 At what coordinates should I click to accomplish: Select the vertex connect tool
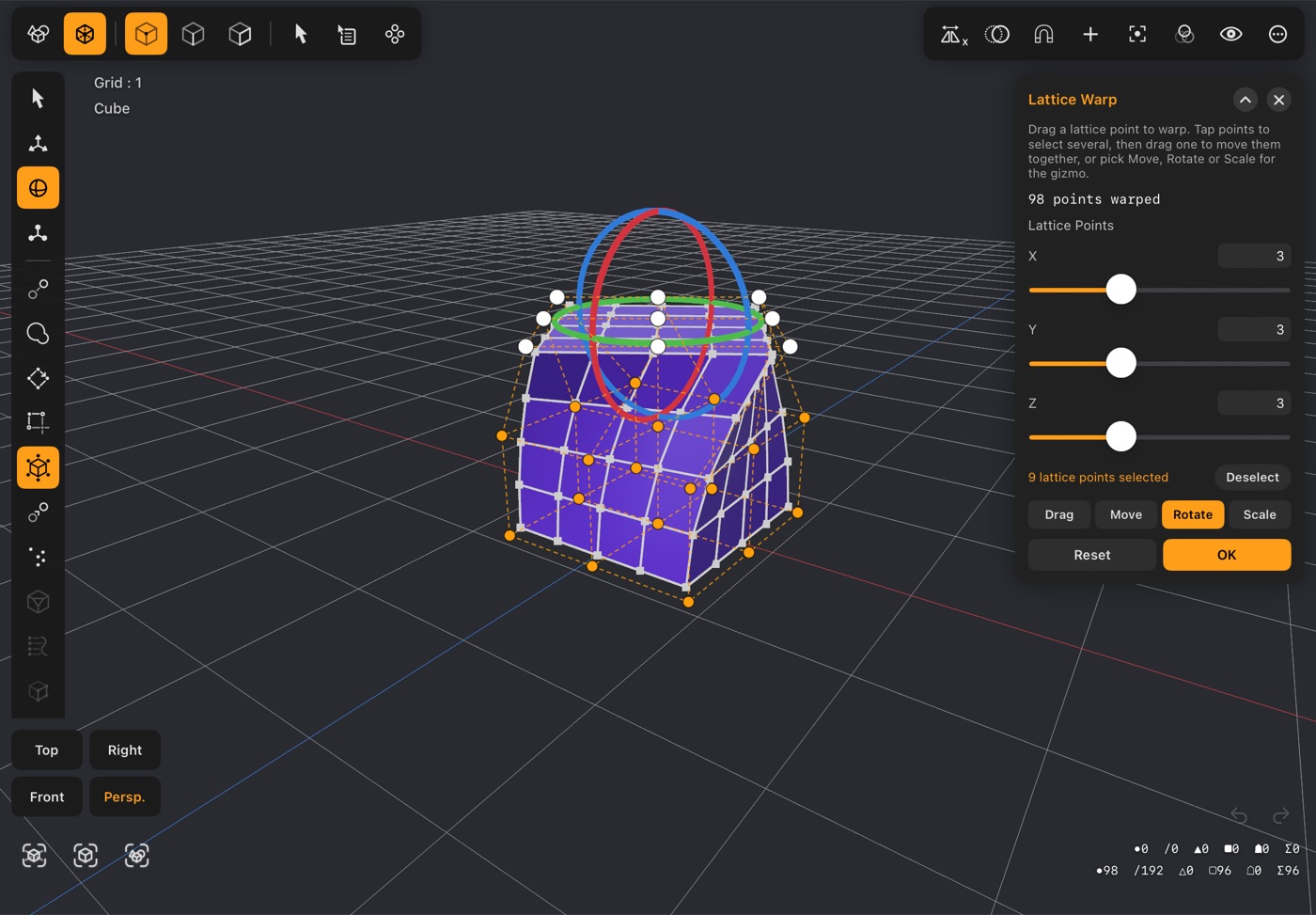(38, 290)
